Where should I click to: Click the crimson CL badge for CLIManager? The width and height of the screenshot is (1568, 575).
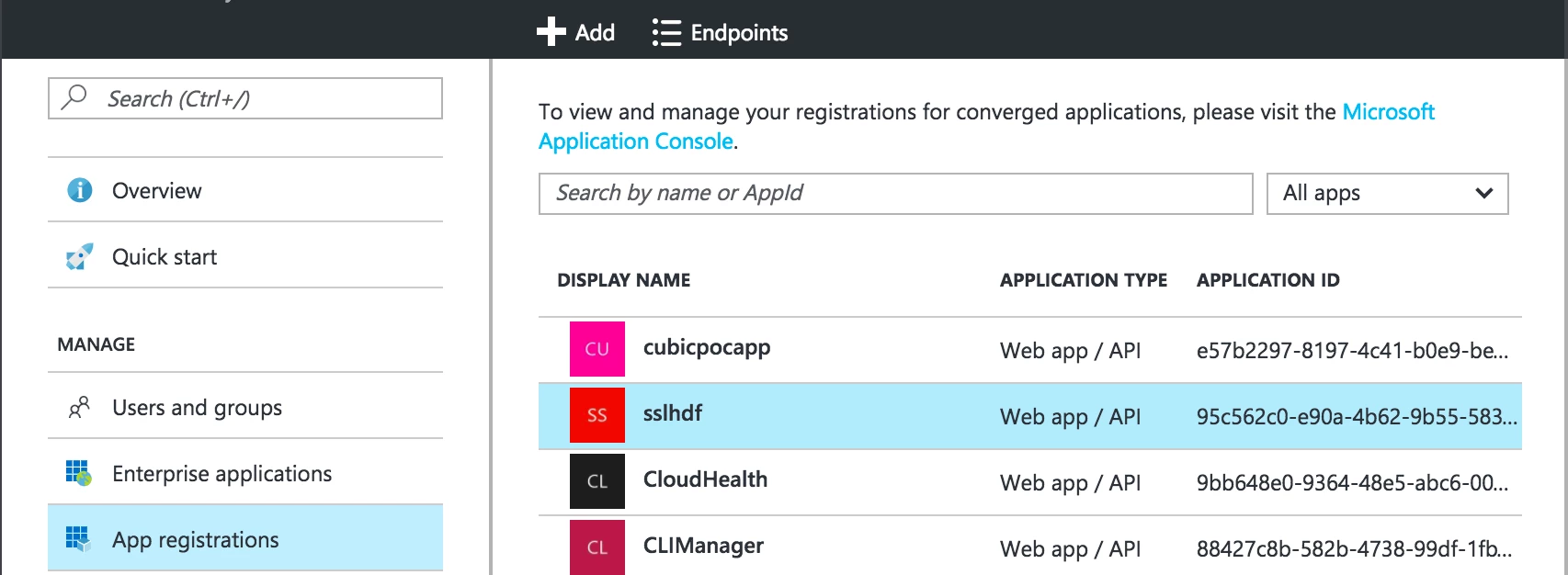coord(597,547)
